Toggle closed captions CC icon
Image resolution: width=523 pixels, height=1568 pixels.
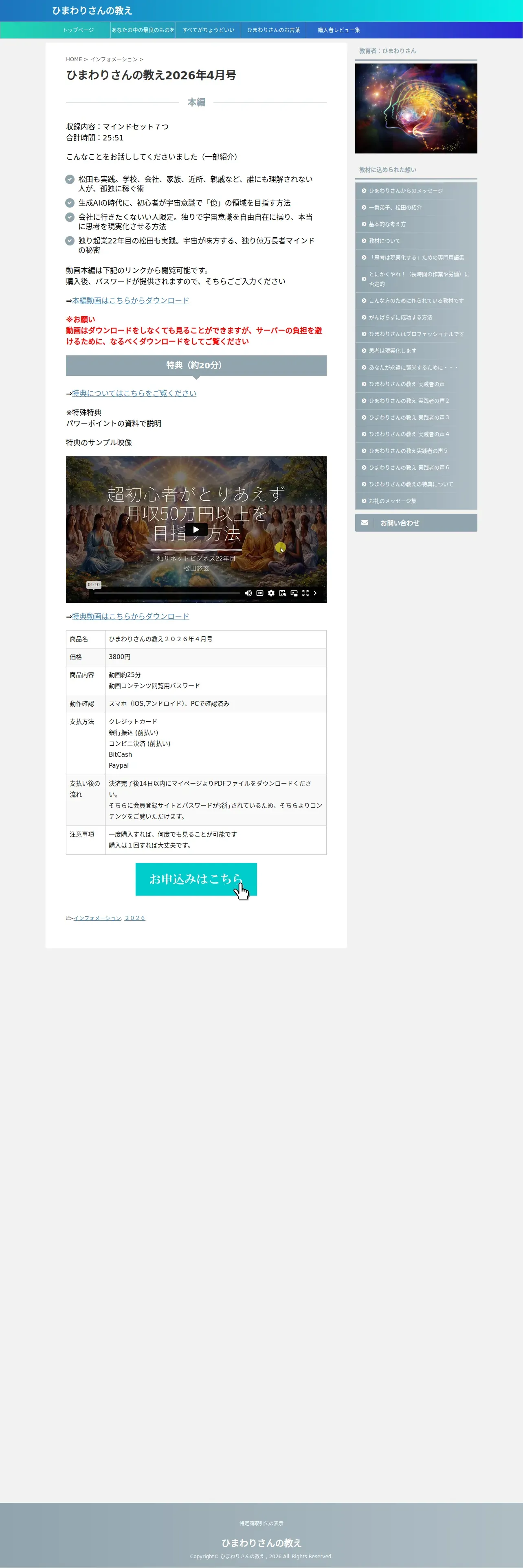(260, 593)
